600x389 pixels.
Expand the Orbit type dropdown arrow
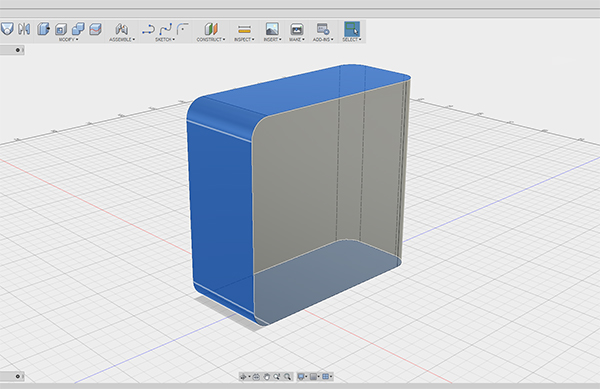(249, 377)
